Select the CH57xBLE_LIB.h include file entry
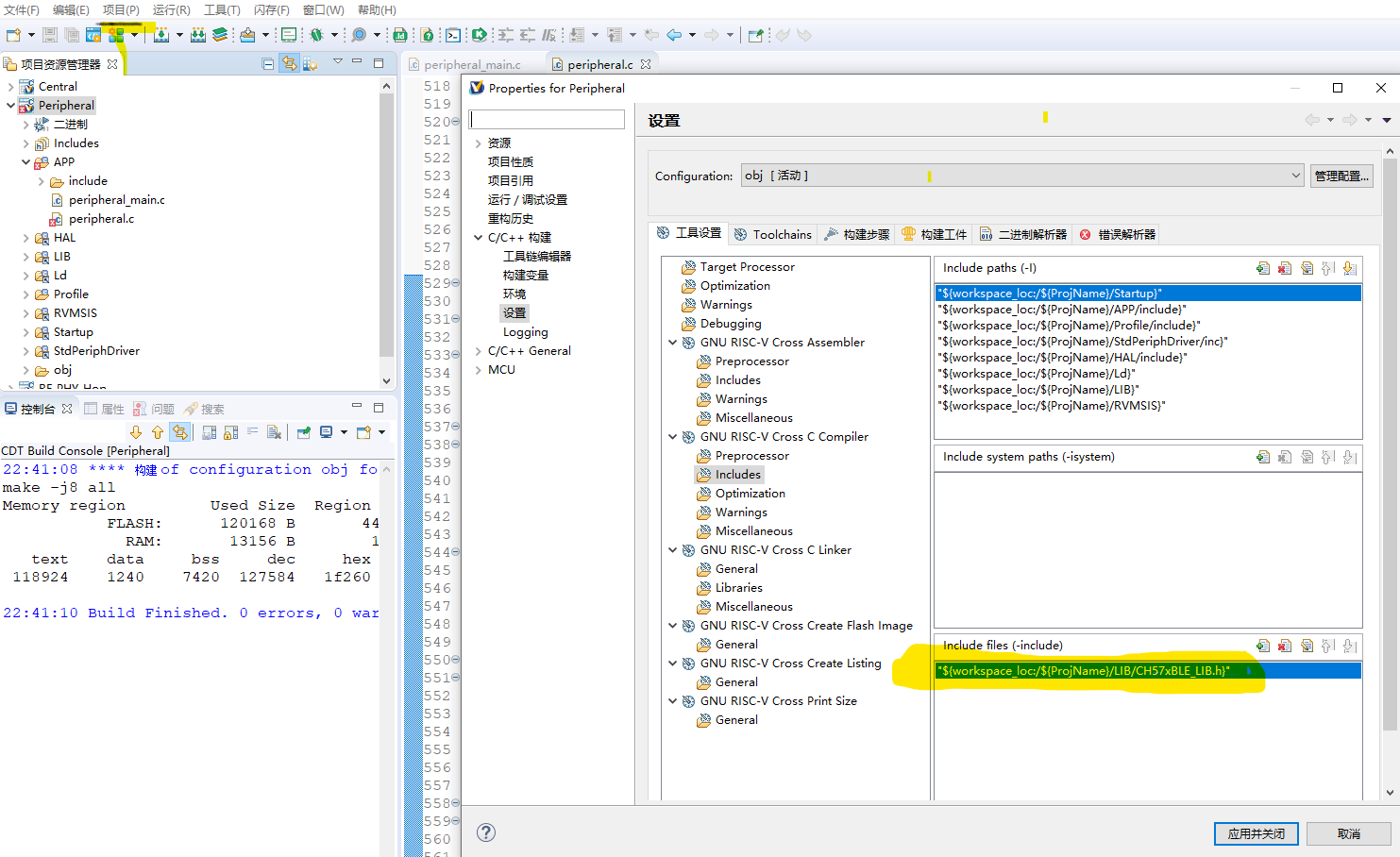This screenshot has height=857, width=1400. coord(1148,671)
